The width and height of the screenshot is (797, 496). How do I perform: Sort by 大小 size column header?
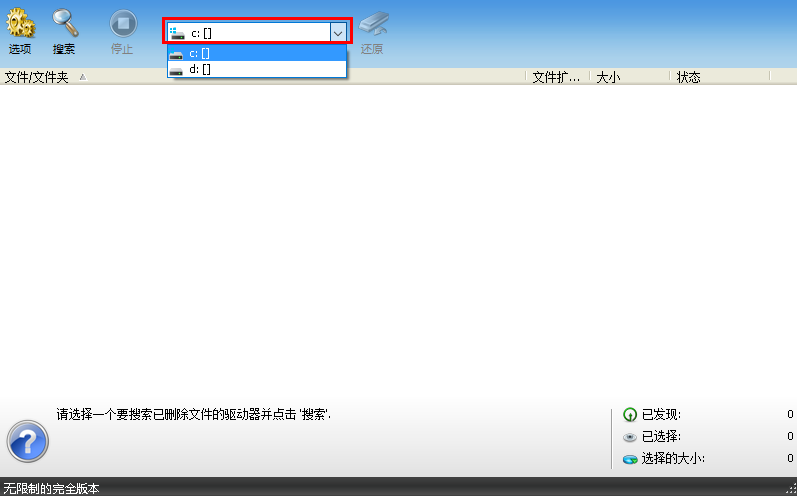point(629,77)
